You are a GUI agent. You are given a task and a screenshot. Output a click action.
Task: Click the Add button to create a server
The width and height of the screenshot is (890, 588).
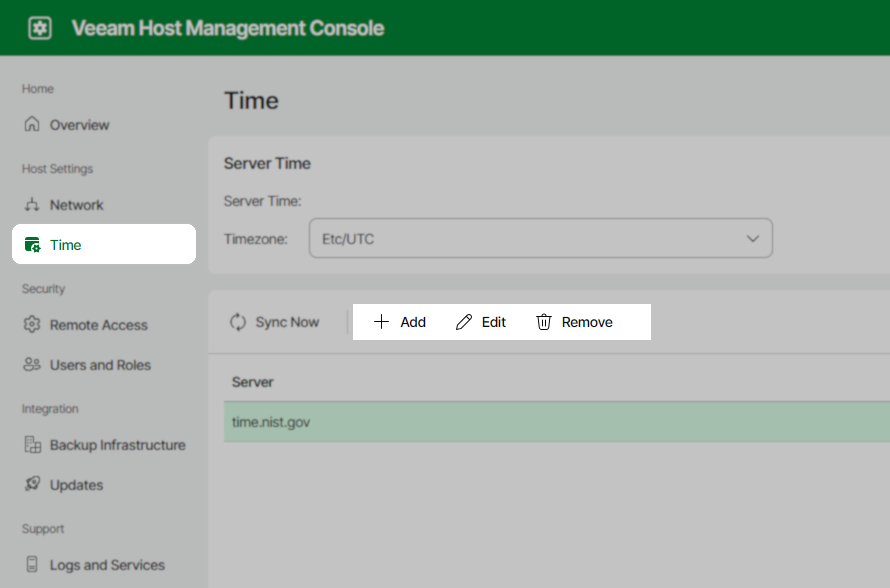click(399, 322)
